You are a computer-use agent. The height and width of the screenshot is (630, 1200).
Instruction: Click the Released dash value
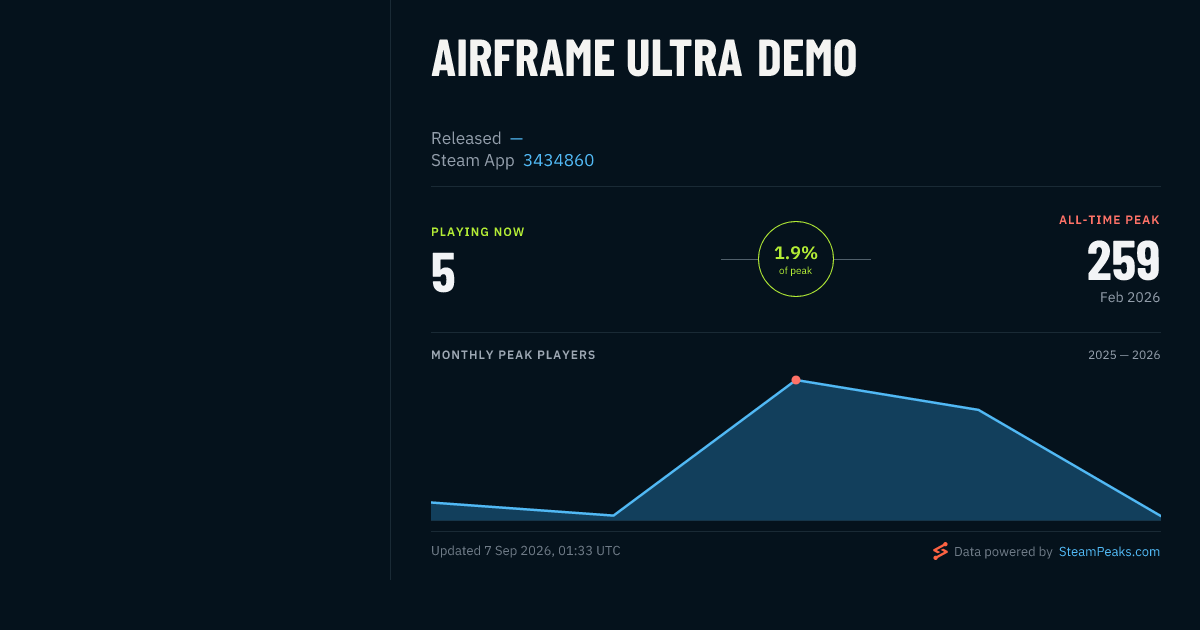click(516, 138)
